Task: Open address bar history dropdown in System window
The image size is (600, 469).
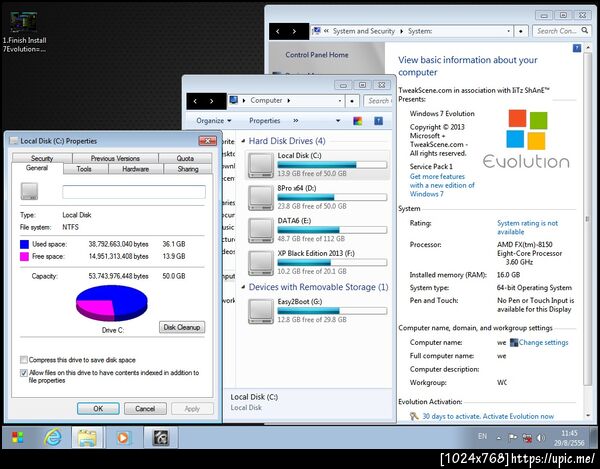Action: tap(509, 31)
